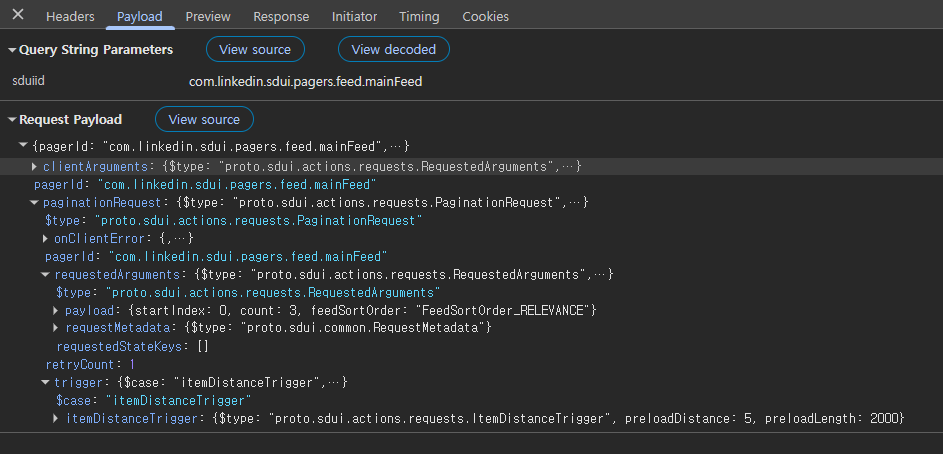Select the sduiid parameter name
Image resolution: width=943 pixels, height=454 pixels.
coord(28,81)
